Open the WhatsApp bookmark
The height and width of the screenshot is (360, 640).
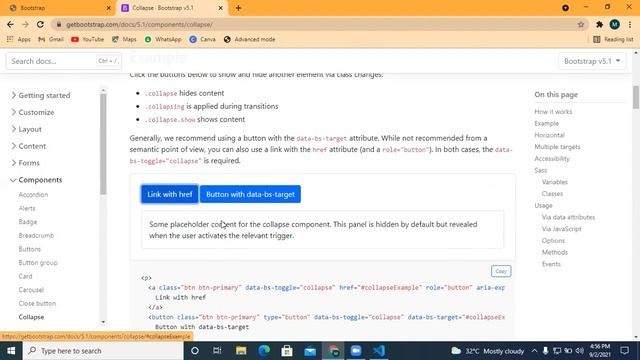tap(163, 39)
